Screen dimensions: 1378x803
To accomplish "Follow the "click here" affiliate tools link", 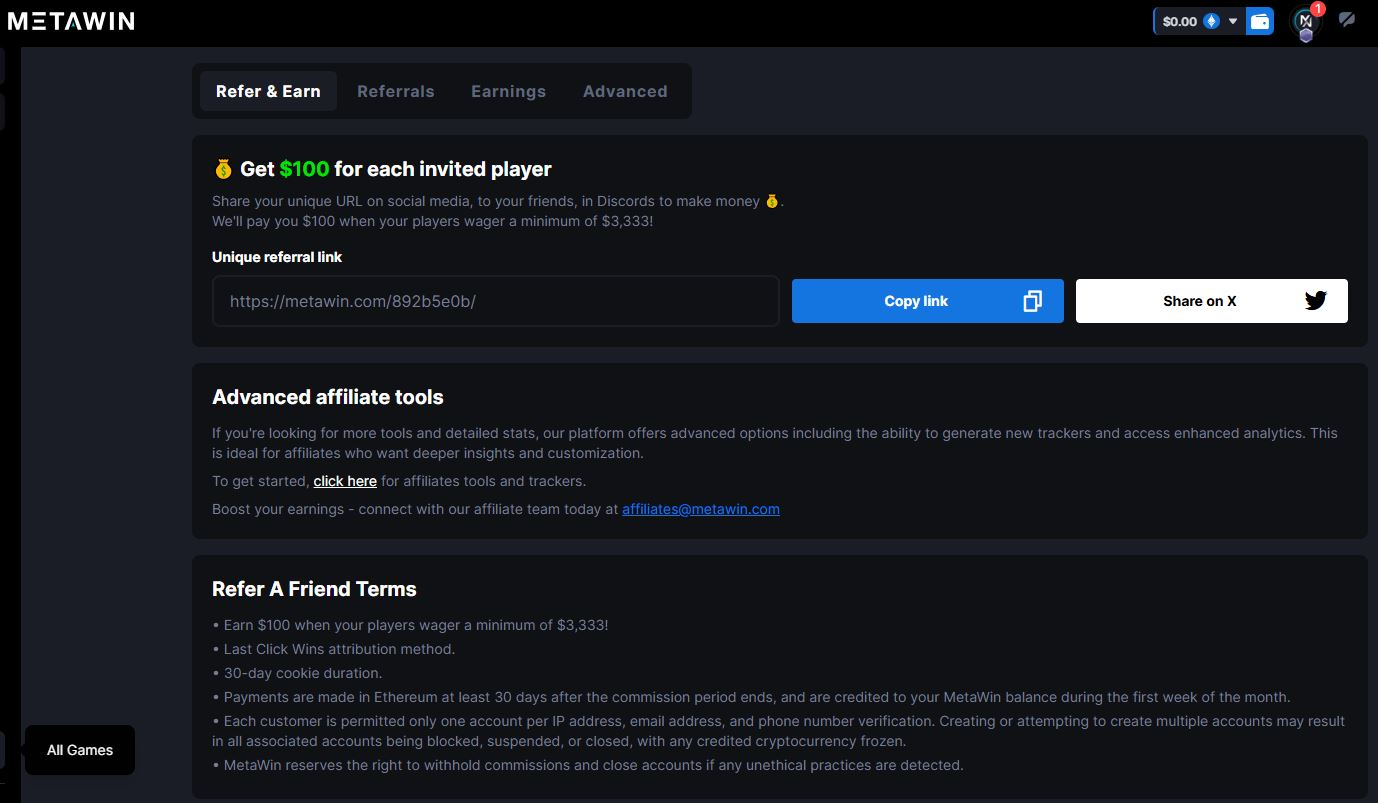I will click(x=345, y=481).
